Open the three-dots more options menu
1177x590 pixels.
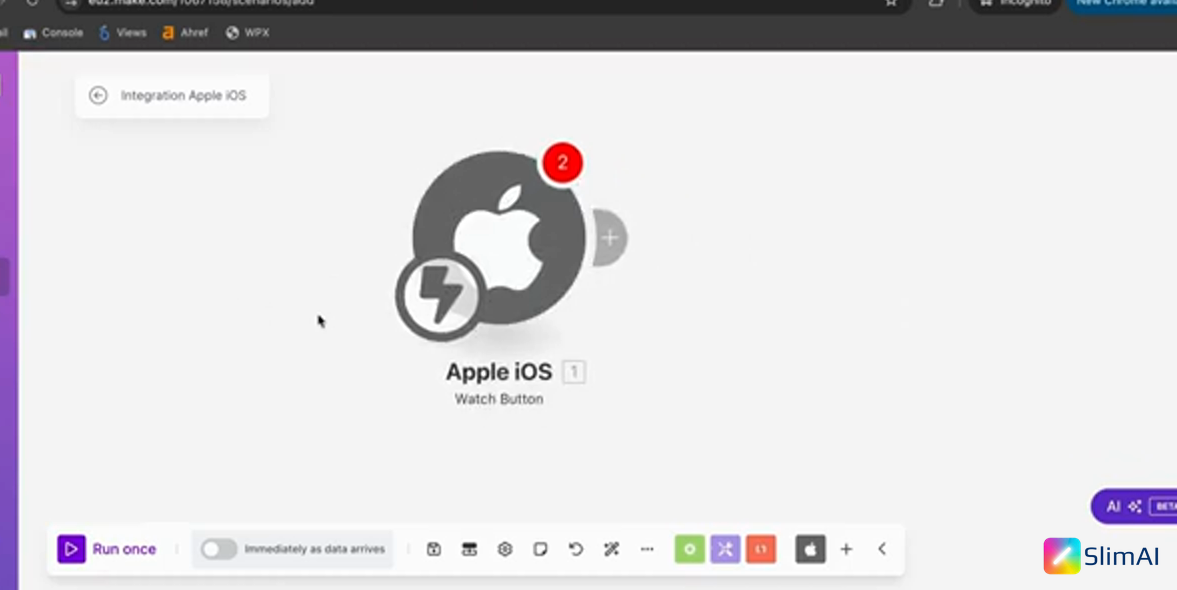[x=646, y=549]
